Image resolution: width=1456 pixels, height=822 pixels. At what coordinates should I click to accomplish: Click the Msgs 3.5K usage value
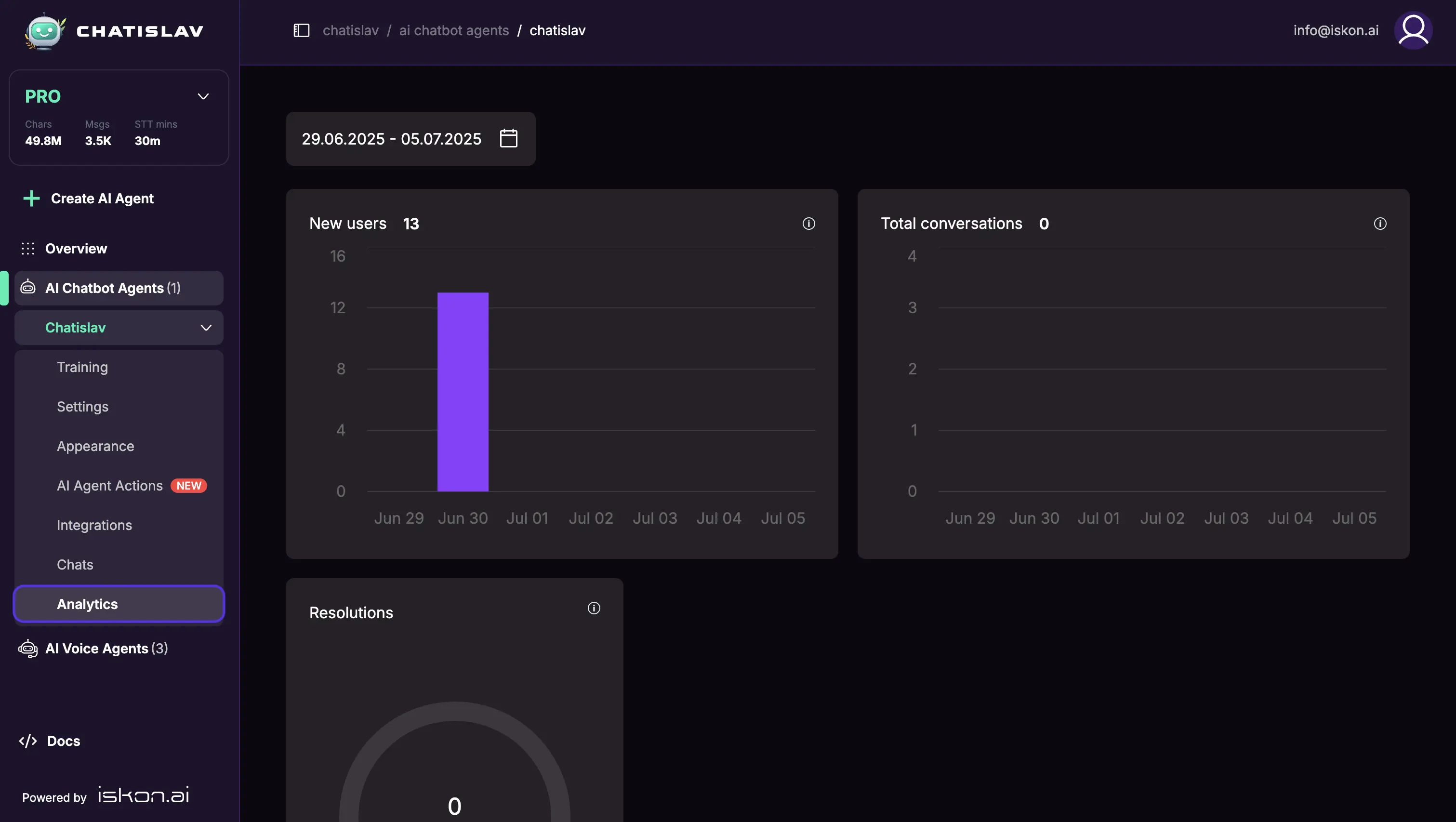pyautogui.click(x=98, y=141)
